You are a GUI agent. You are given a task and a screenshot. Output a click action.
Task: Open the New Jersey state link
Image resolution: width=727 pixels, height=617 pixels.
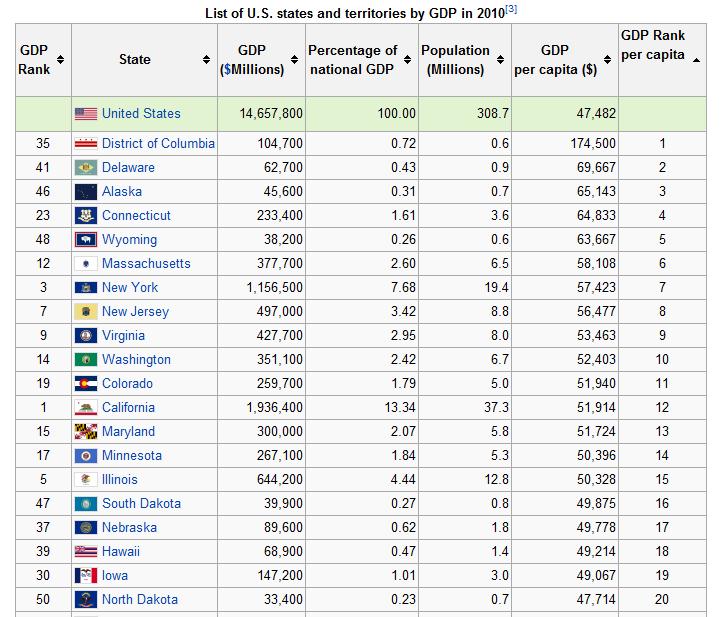pos(135,311)
